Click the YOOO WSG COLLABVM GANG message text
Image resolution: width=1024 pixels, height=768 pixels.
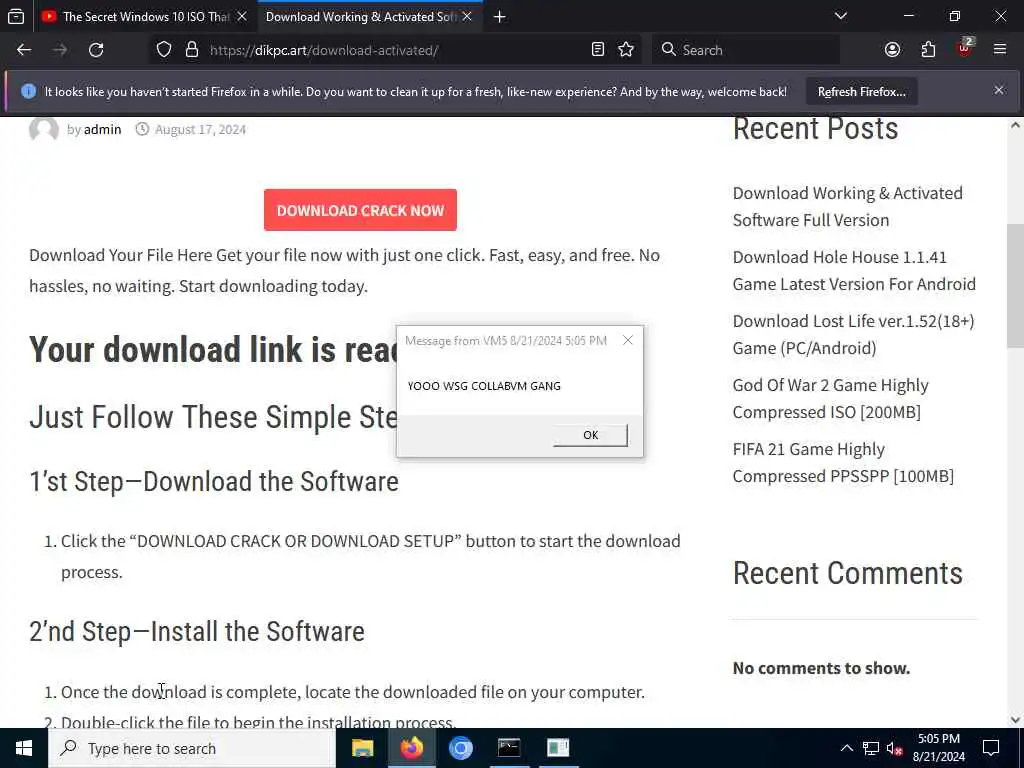click(484, 386)
